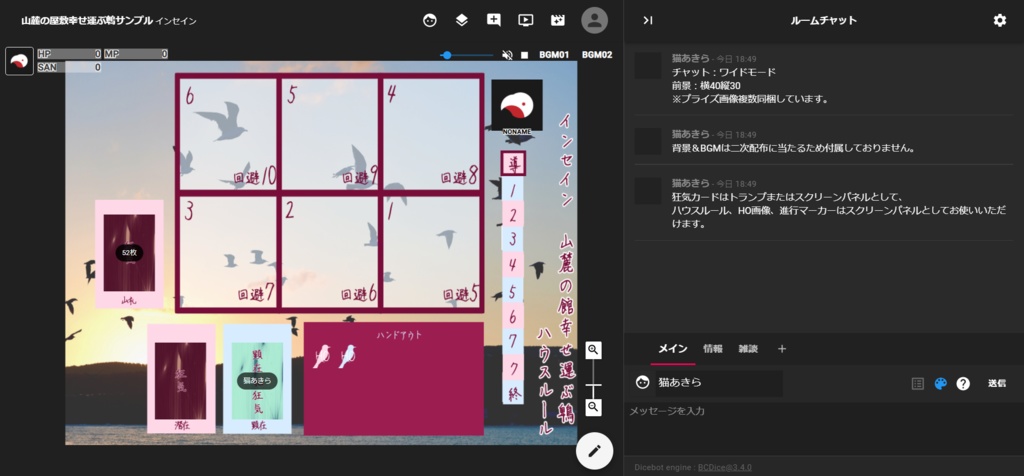Click battlefield cell 1 回避5
This screenshot has height=476, width=1024.
click(x=431, y=251)
